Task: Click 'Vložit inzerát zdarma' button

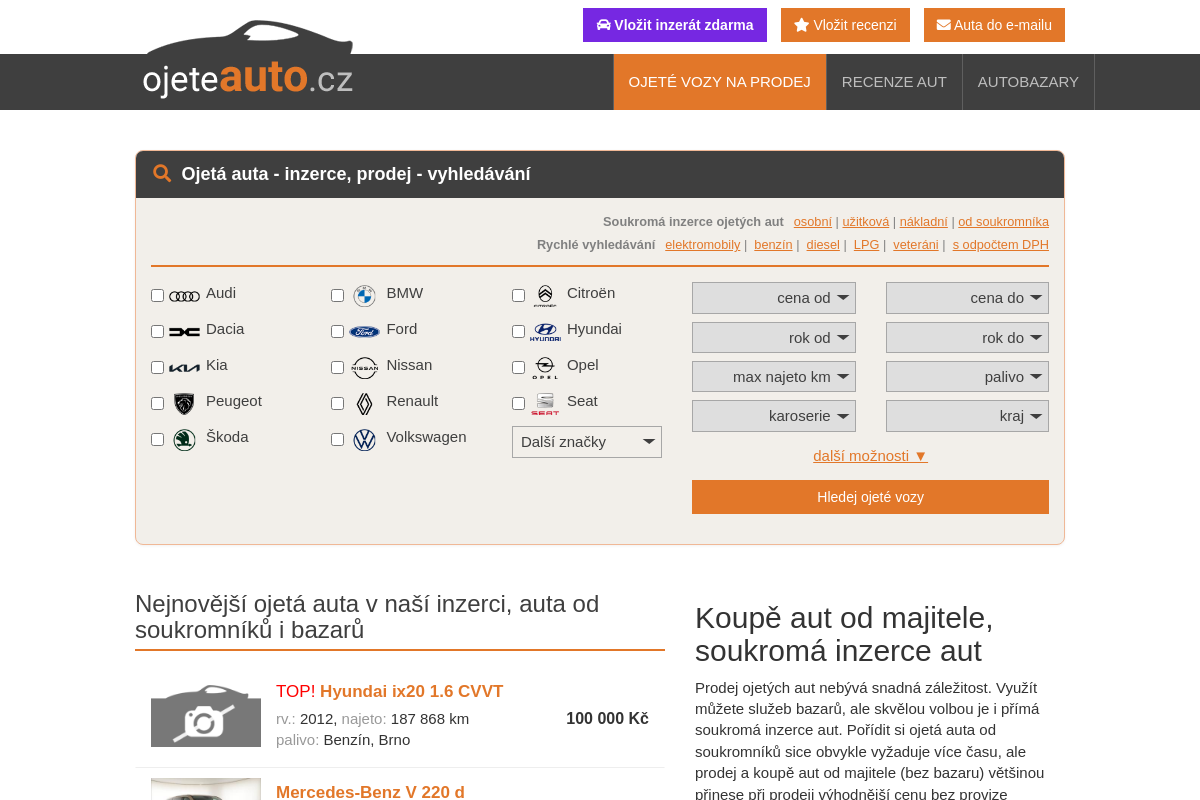Action: (675, 25)
